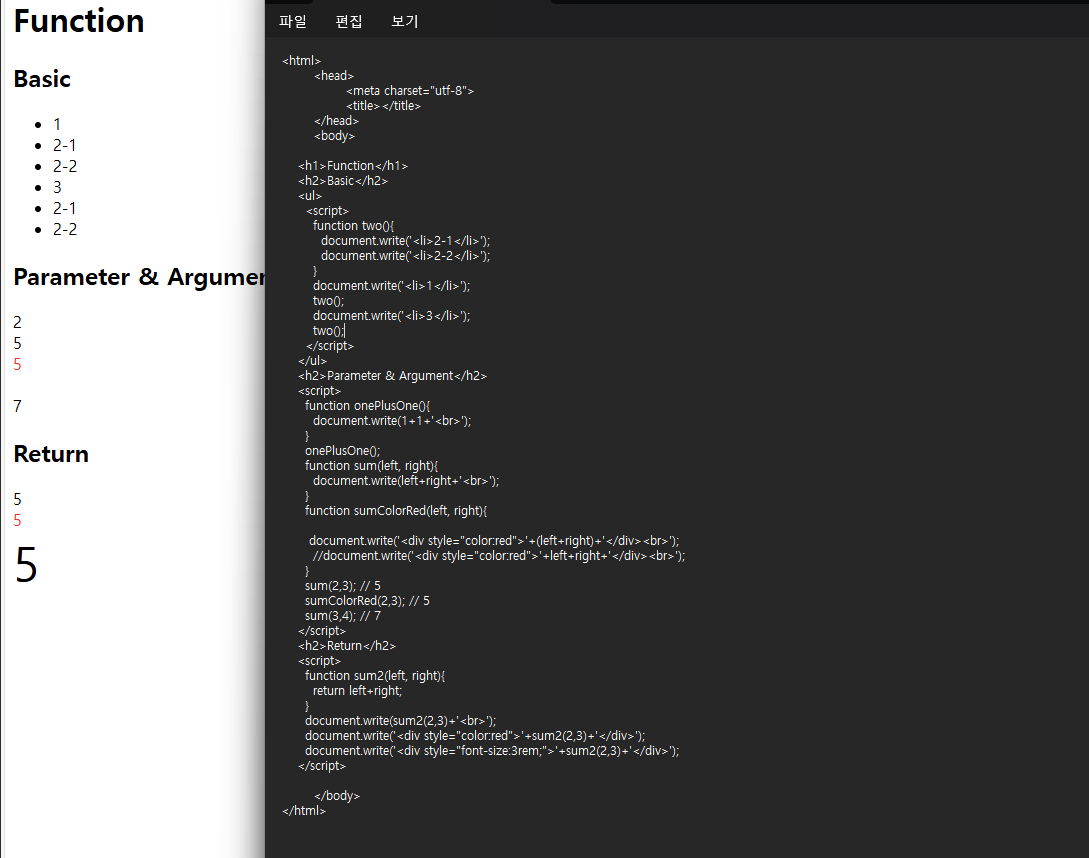The height and width of the screenshot is (858, 1089).
Task: Place cursor on the meta charset line
Action: tap(410, 91)
